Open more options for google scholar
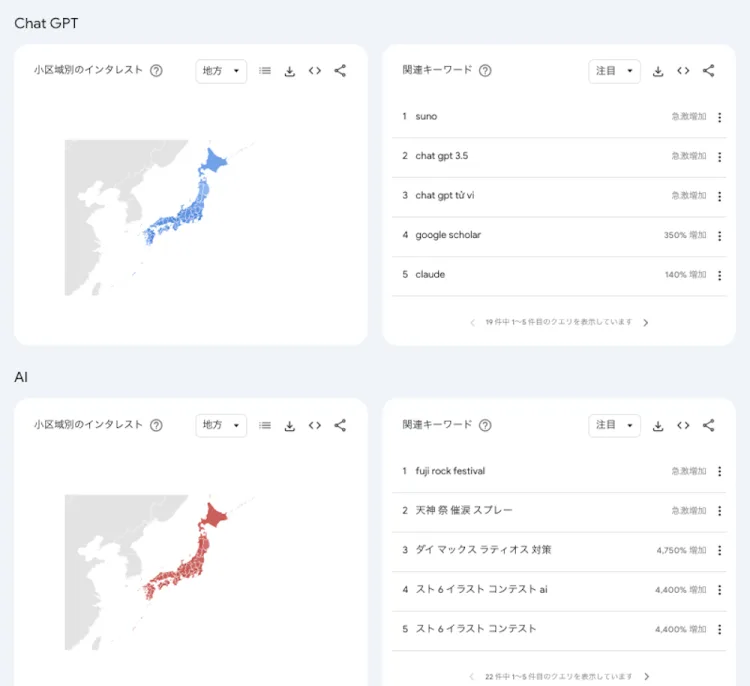Viewport: 750px width, 686px height. point(719,236)
